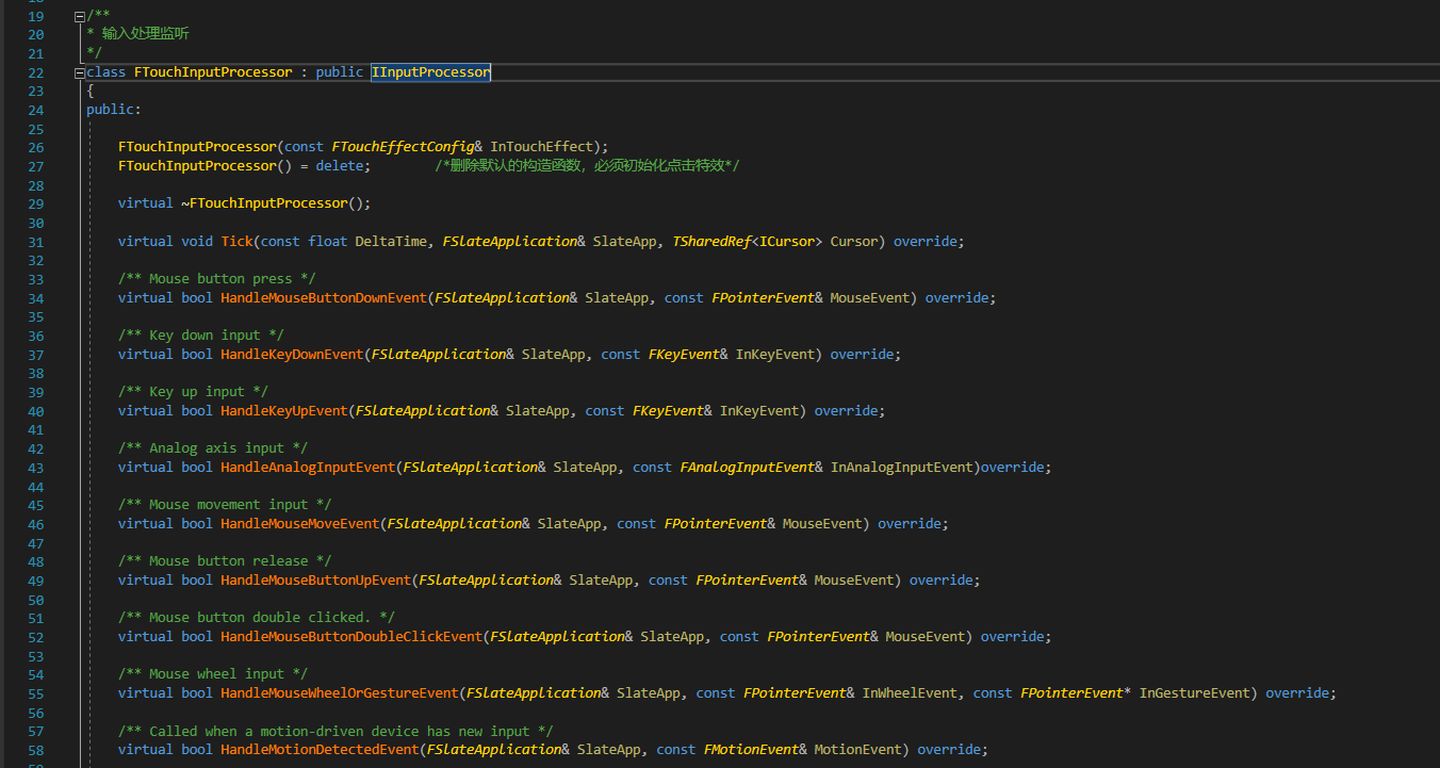This screenshot has height=768, width=1440.
Task: Click the Tick function name
Action: click(x=237, y=241)
